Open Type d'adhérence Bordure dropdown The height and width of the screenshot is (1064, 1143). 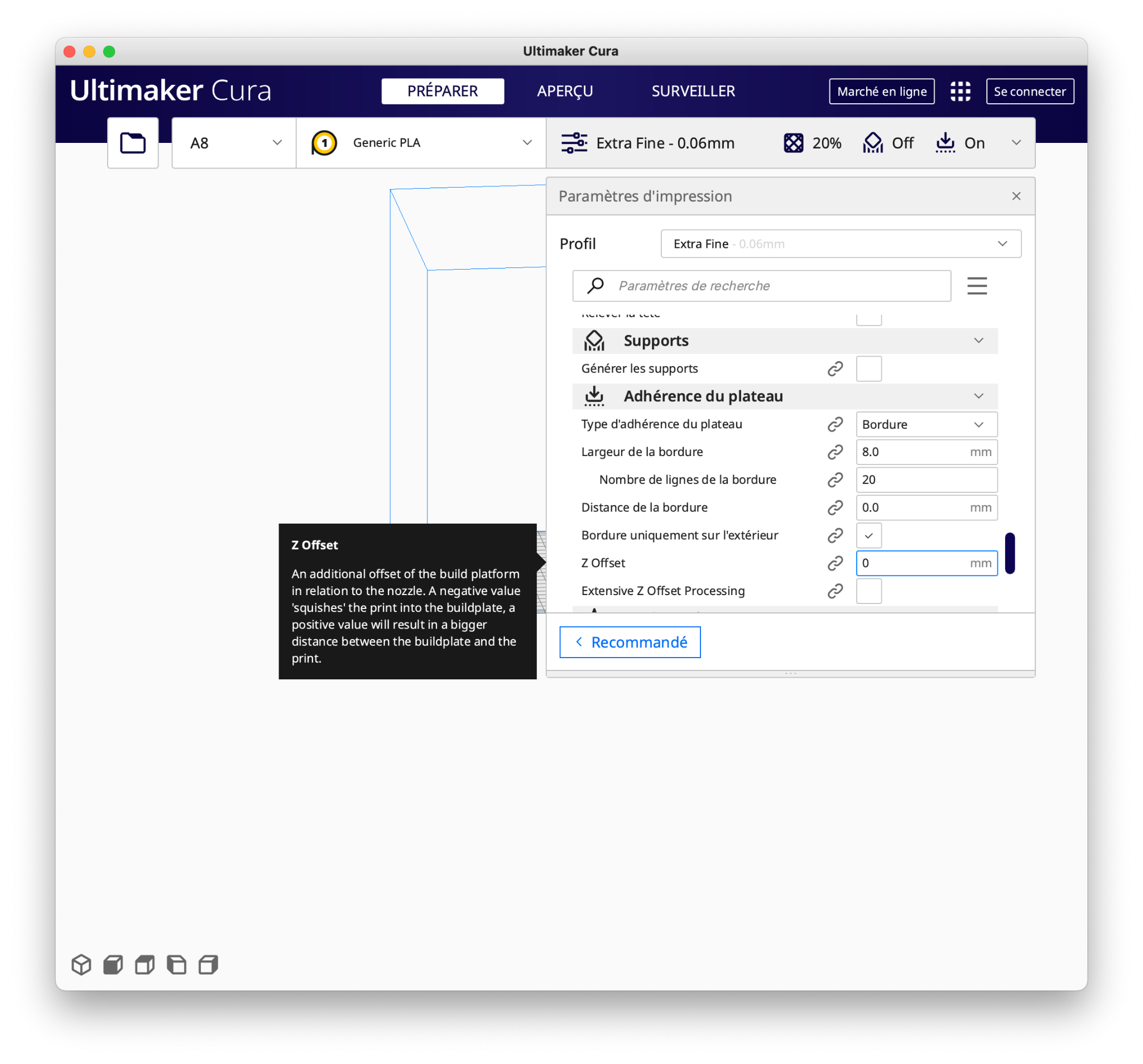click(x=926, y=424)
